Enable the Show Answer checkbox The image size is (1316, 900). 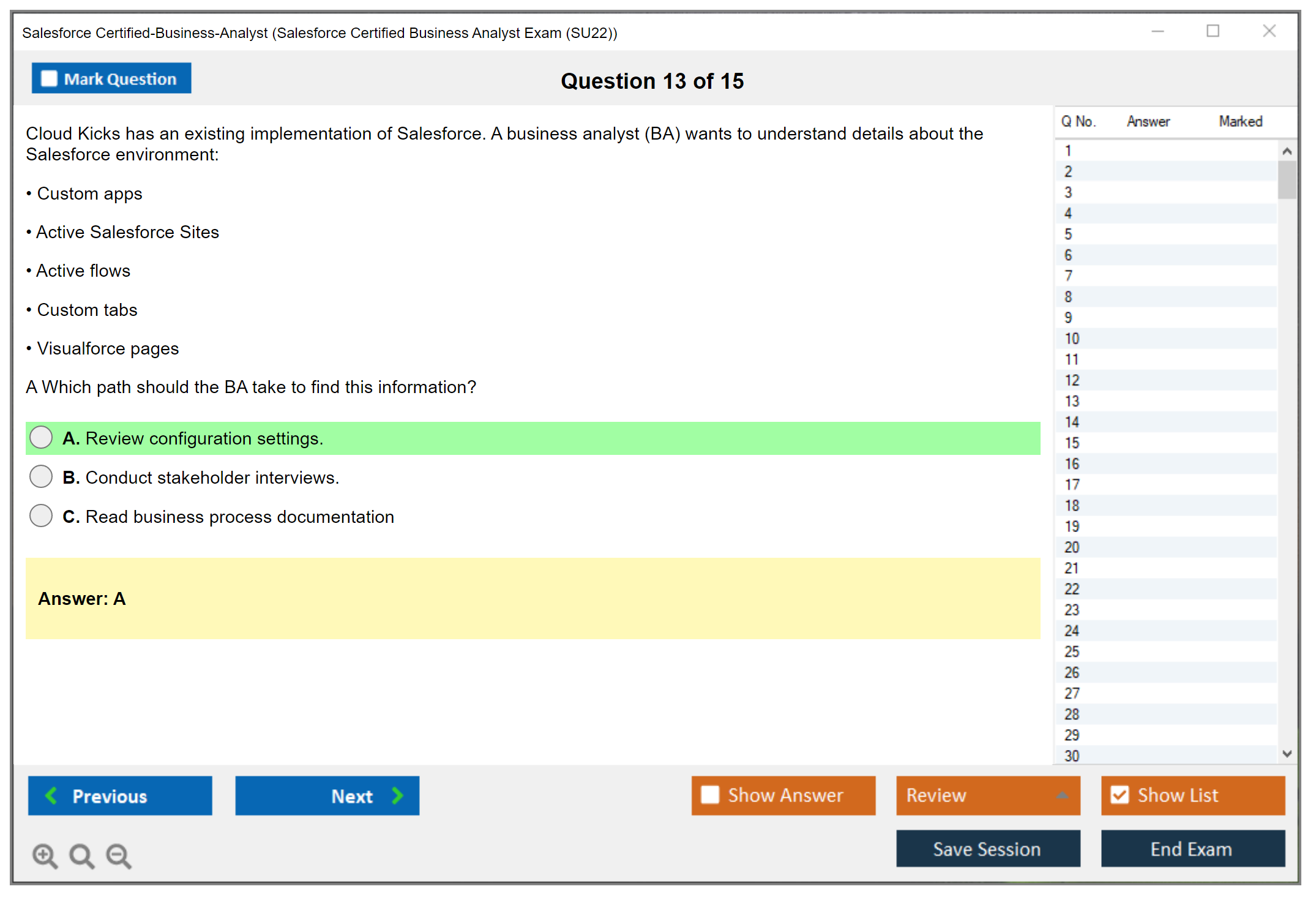710,795
